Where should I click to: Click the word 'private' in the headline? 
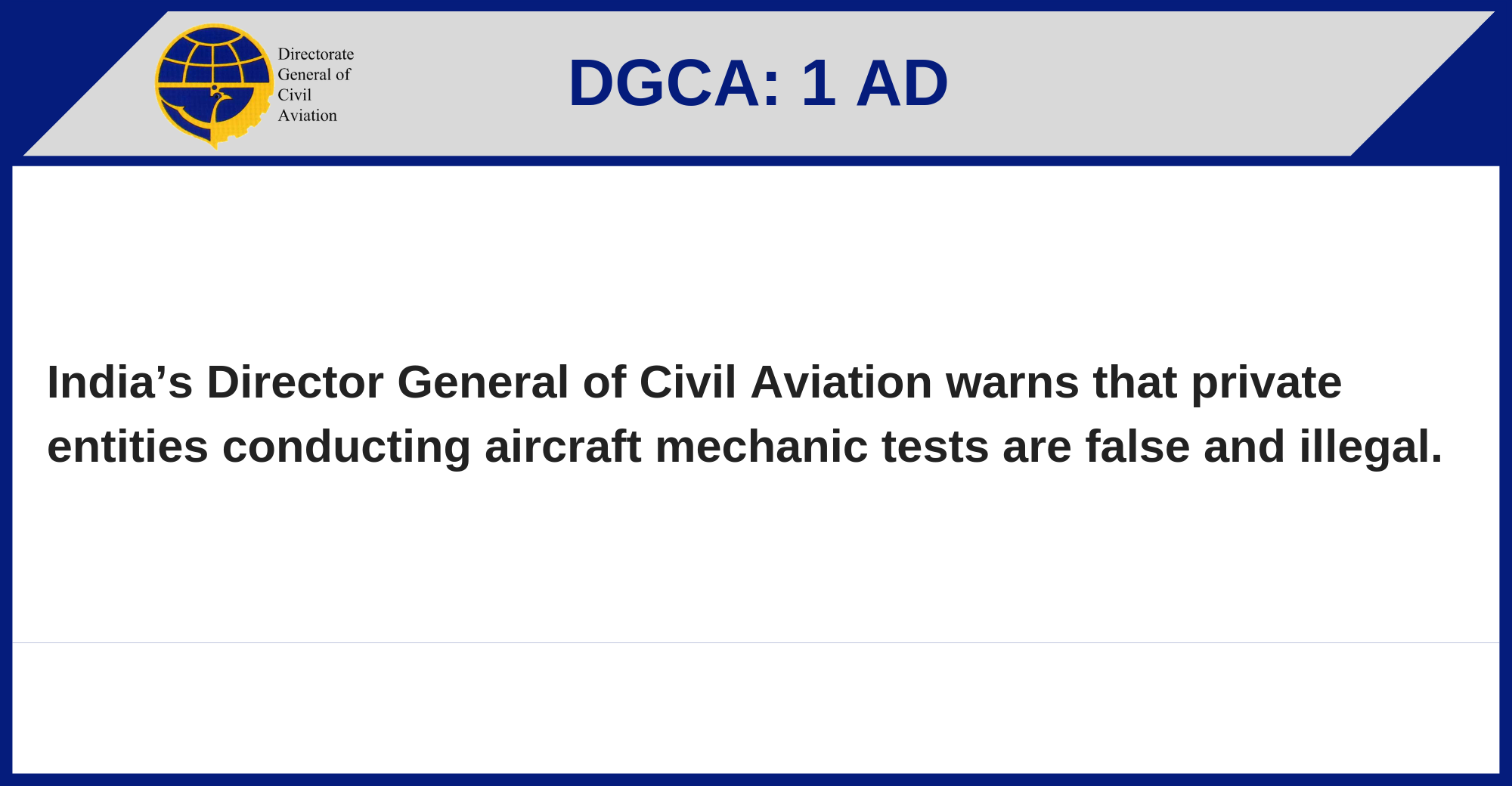(1266, 382)
